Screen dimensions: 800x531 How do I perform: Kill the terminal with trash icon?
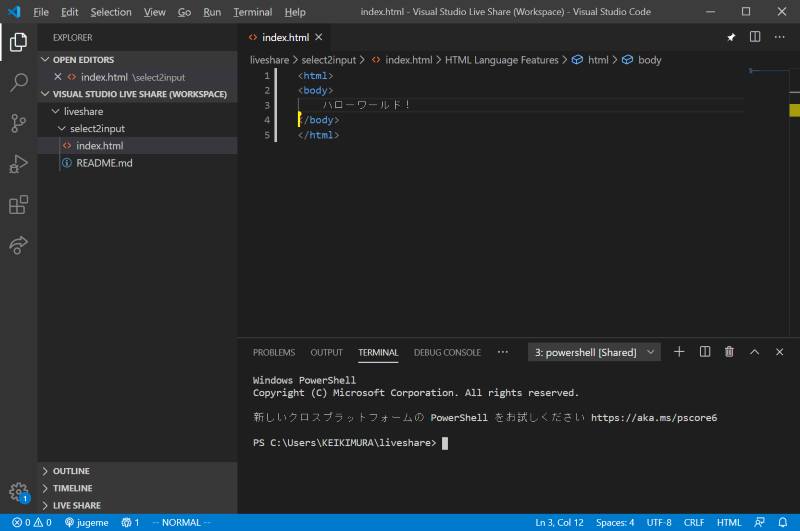[x=729, y=352]
